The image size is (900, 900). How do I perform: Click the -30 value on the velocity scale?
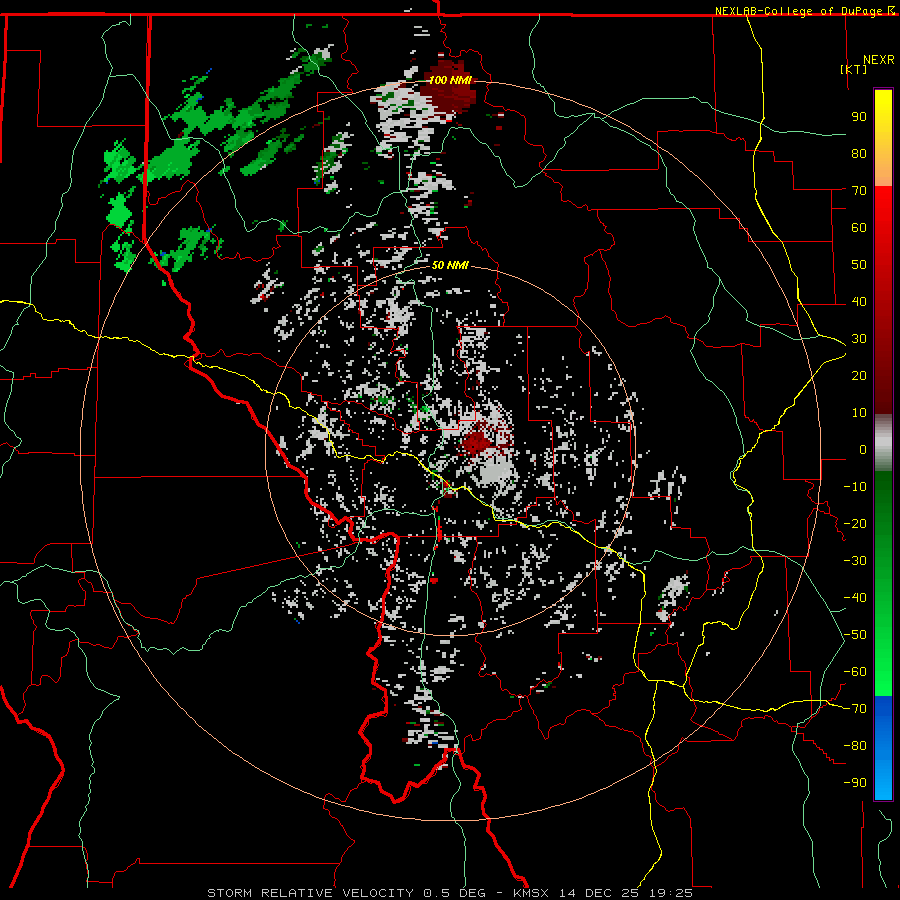[855, 561]
